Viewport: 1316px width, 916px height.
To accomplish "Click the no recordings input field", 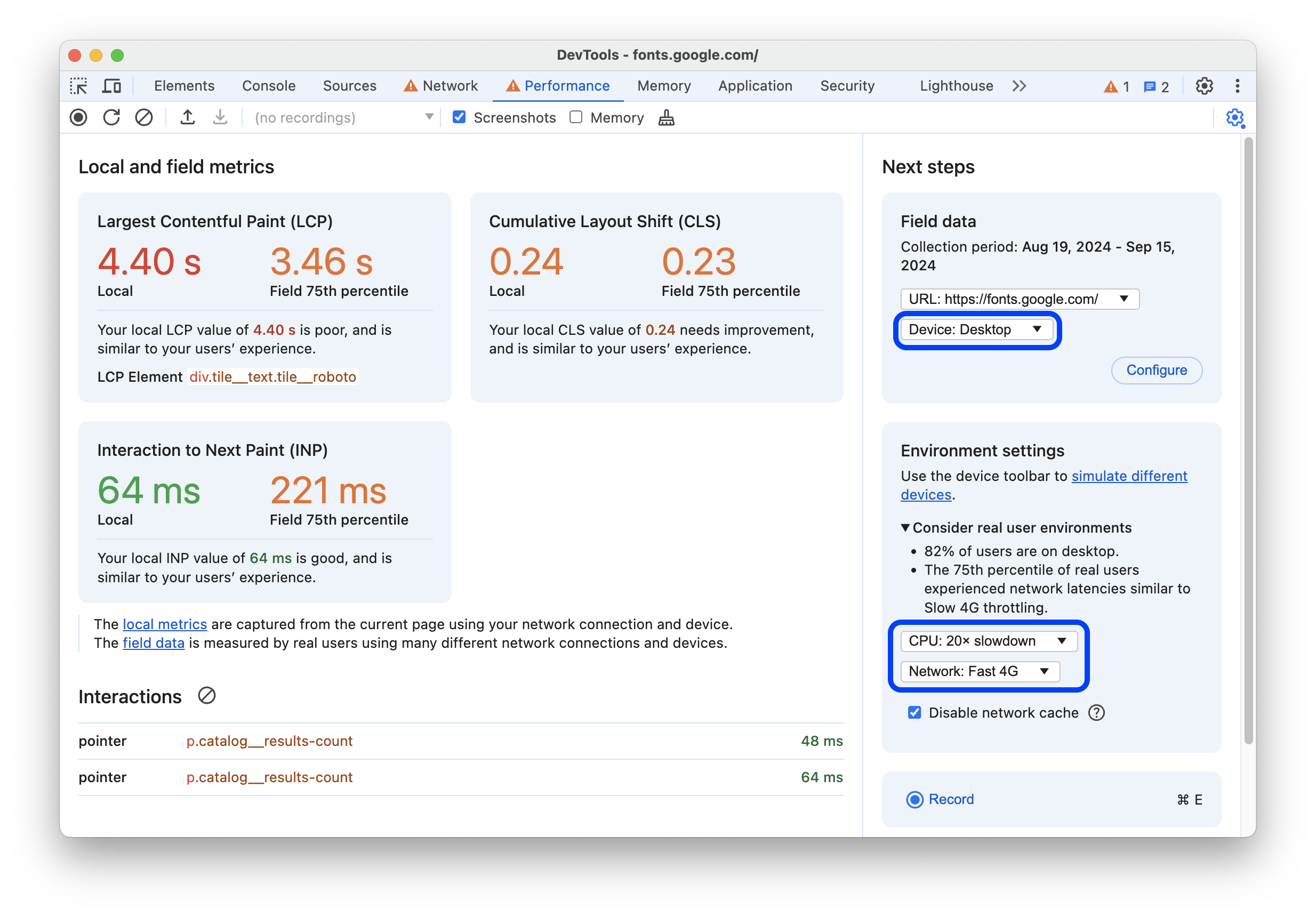I will (340, 118).
